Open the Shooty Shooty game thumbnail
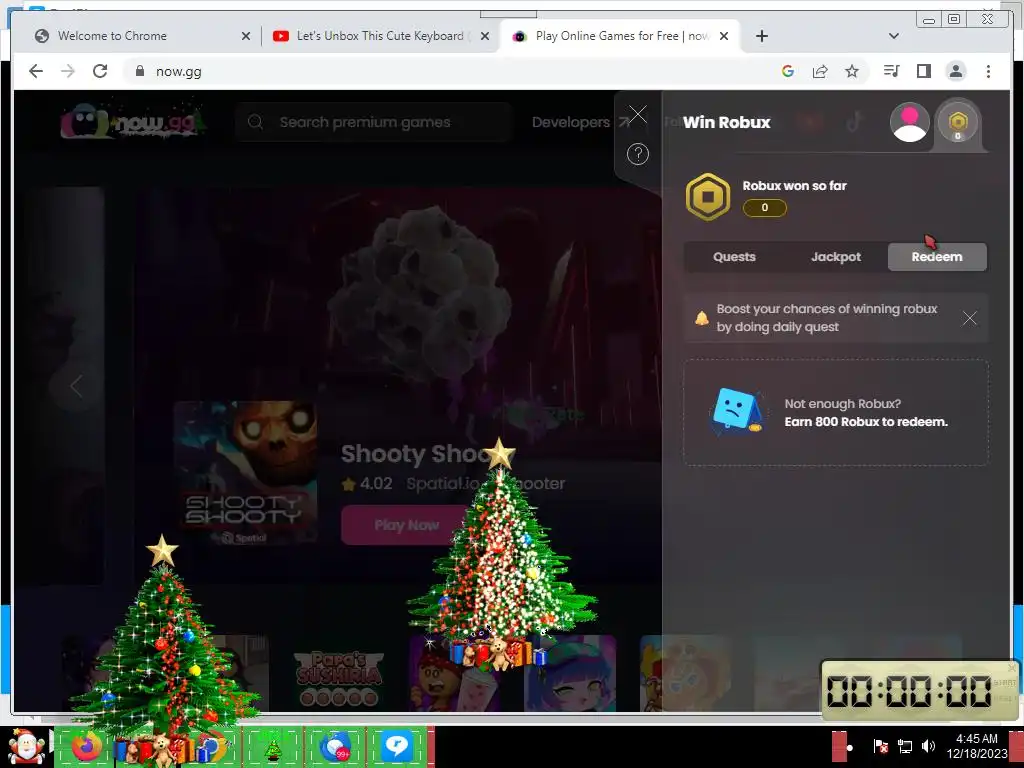Viewport: 1024px width, 768px height. [246, 473]
